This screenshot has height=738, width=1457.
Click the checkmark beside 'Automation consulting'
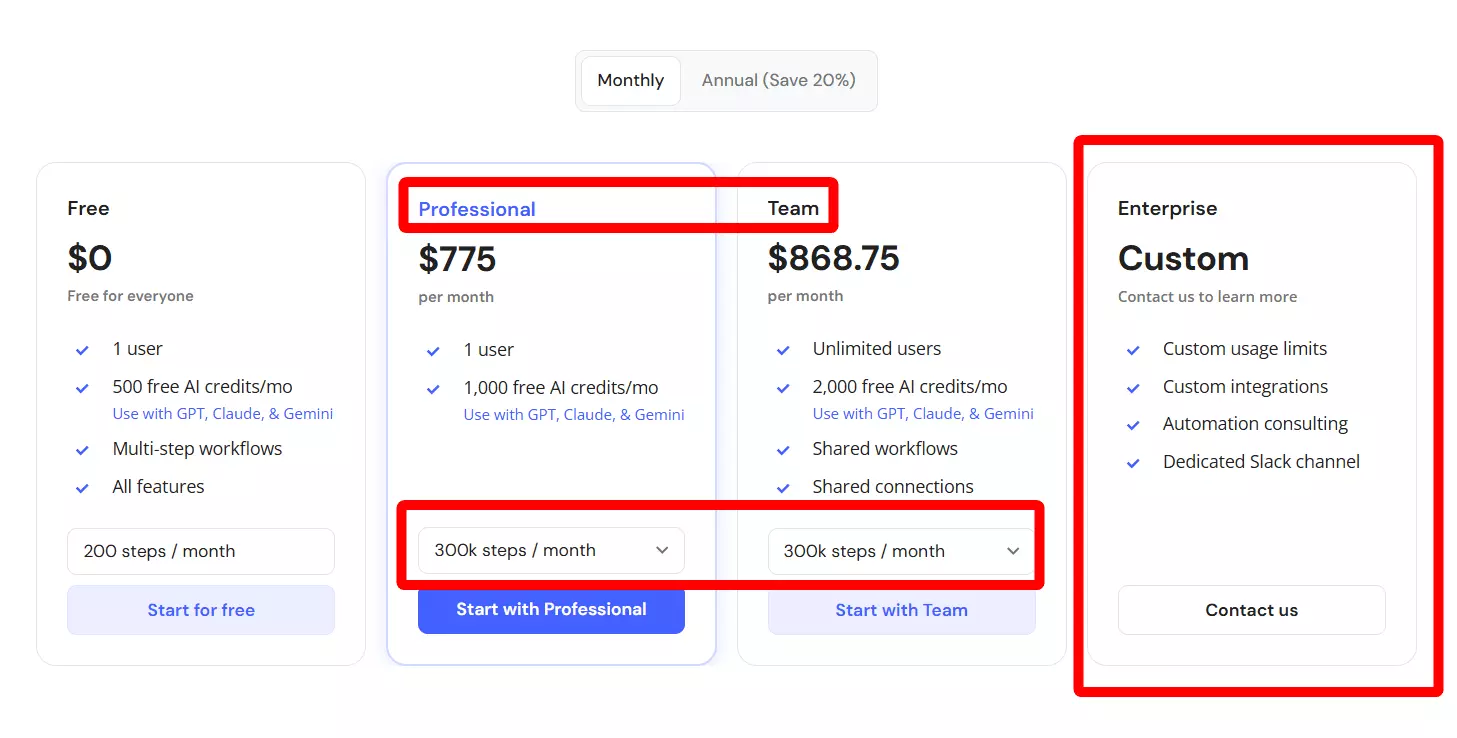[1133, 425]
